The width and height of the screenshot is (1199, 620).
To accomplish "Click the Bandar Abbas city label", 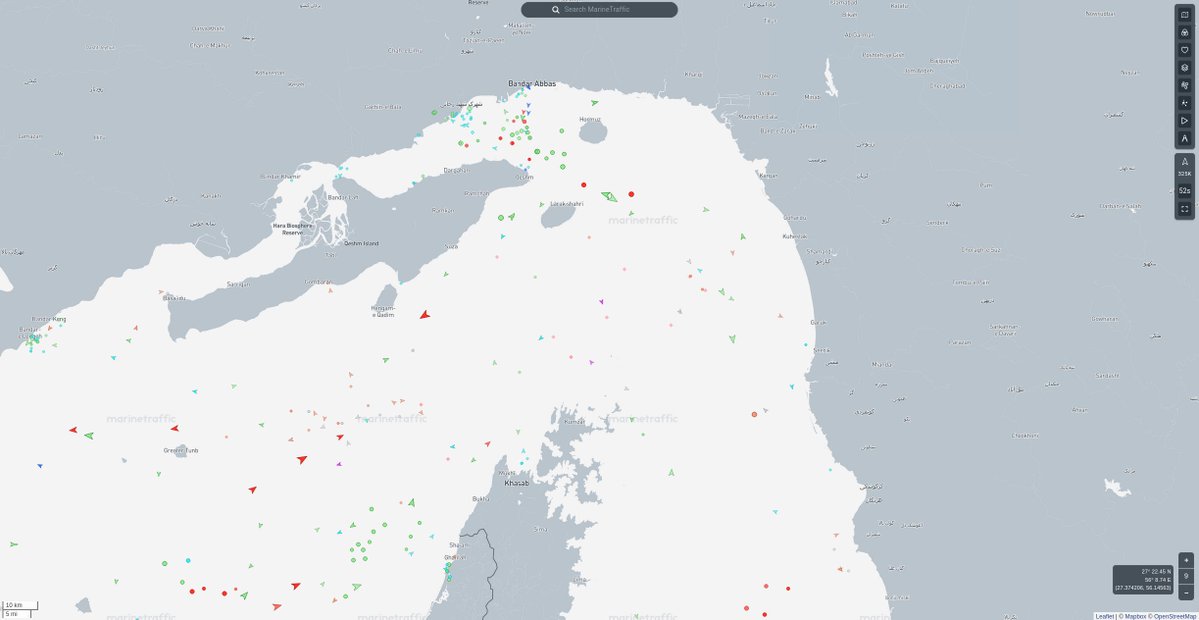I will (532, 84).
